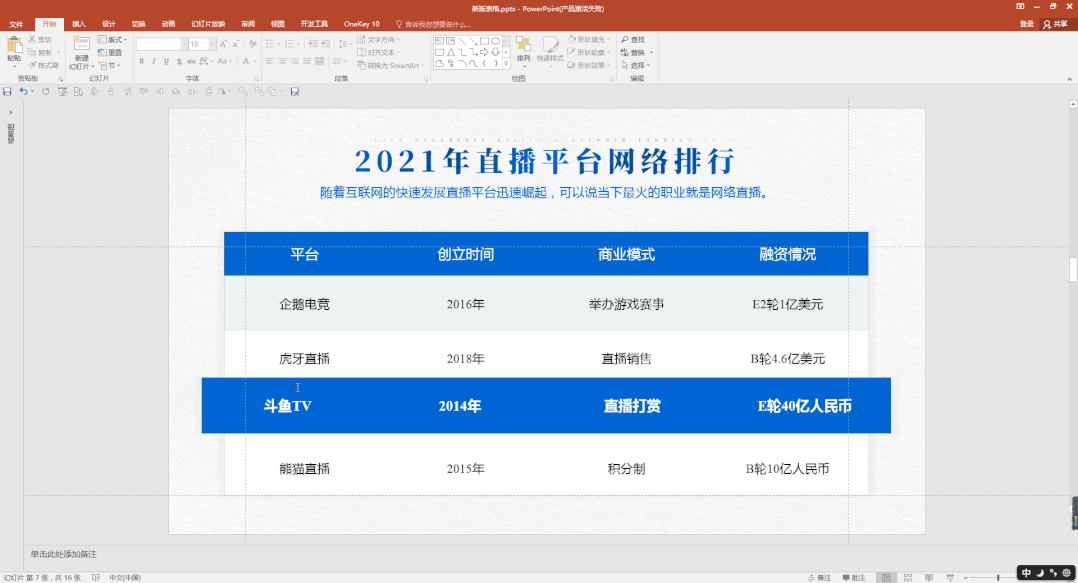Expand the collapsed slide thumbnail pane arrow

[x=10, y=112]
